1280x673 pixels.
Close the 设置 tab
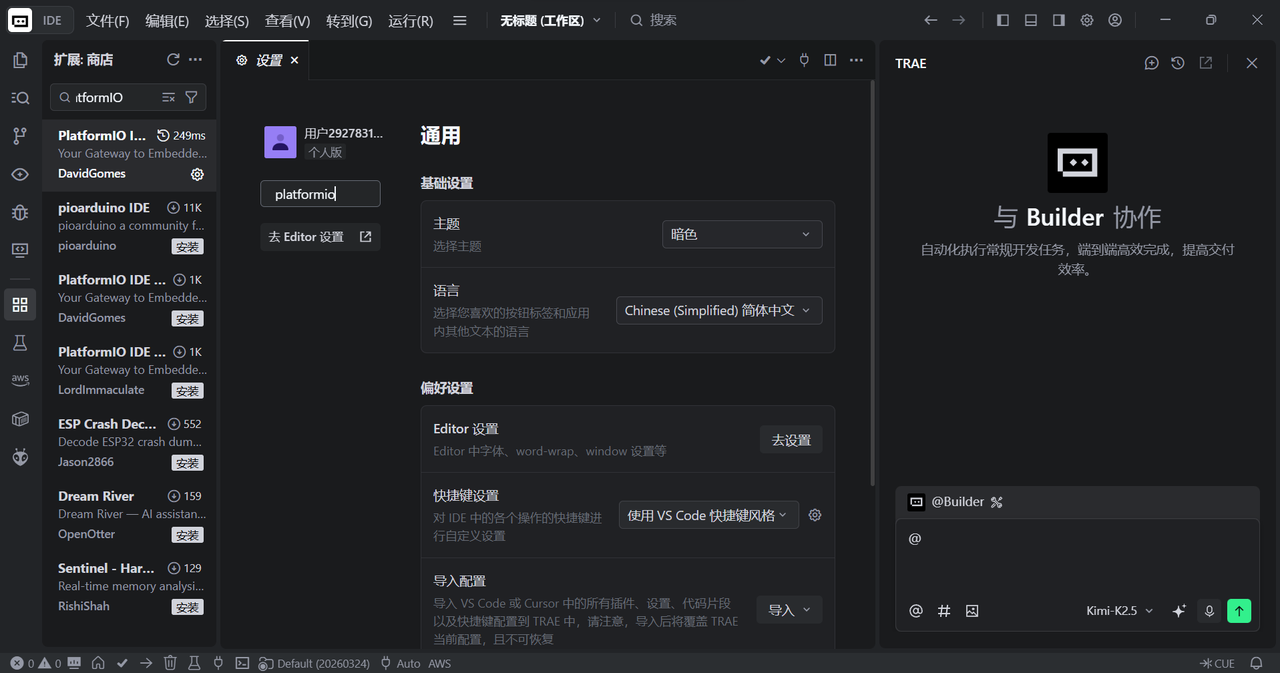tap(294, 60)
